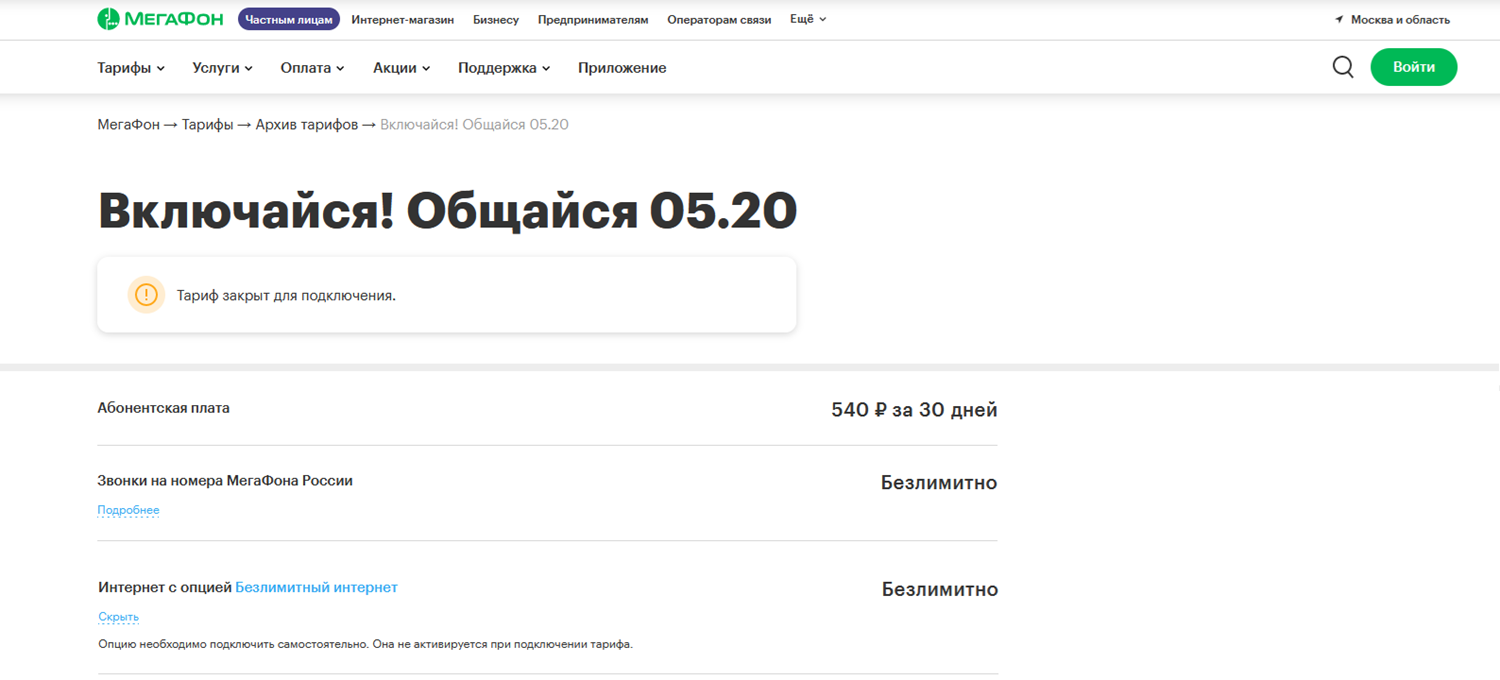Switch to the Бизнесу section
This screenshot has width=1500, height=680.
click(x=496, y=20)
